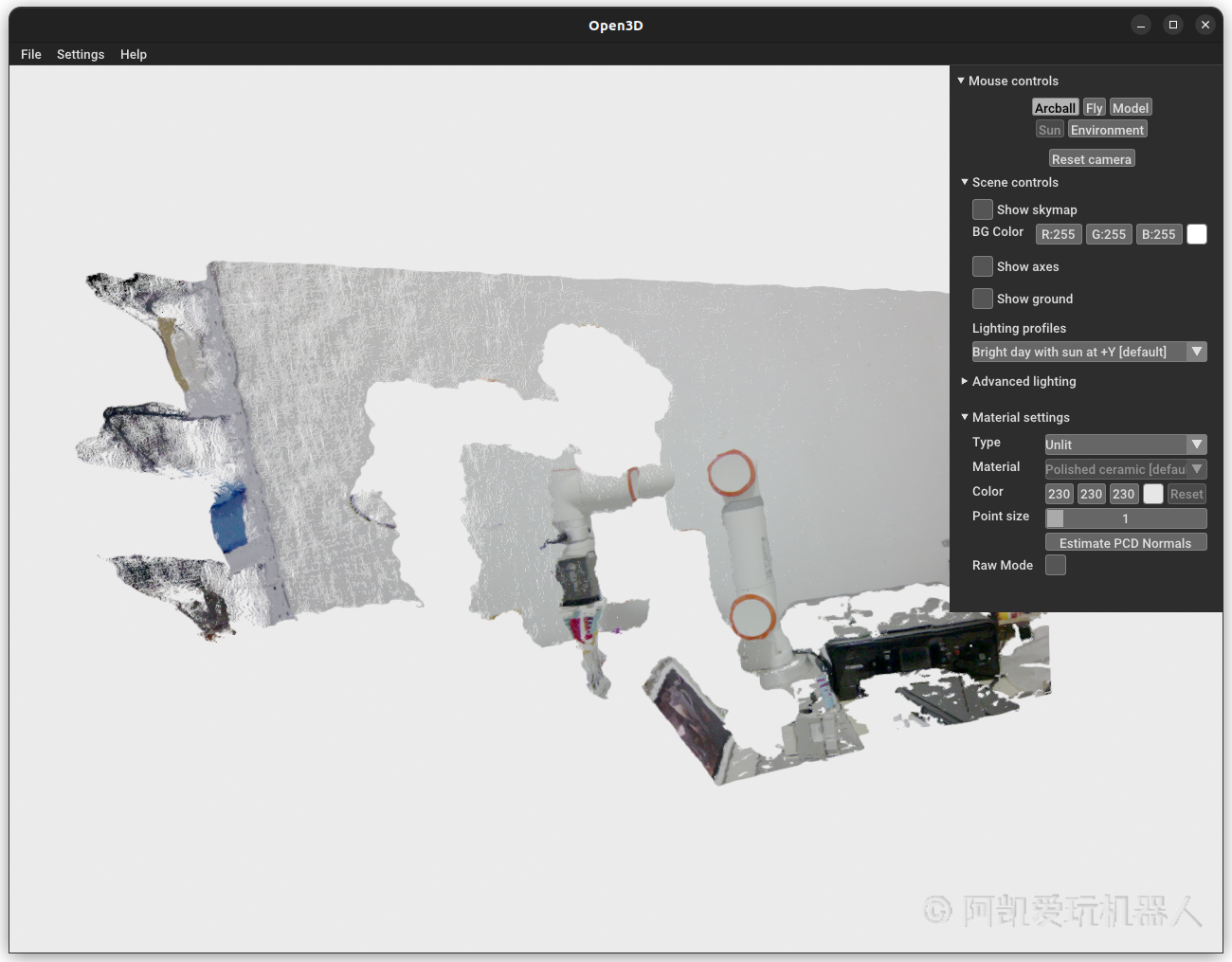Open the File menu
Viewport: 1232px width, 962px height.
[x=31, y=54]
